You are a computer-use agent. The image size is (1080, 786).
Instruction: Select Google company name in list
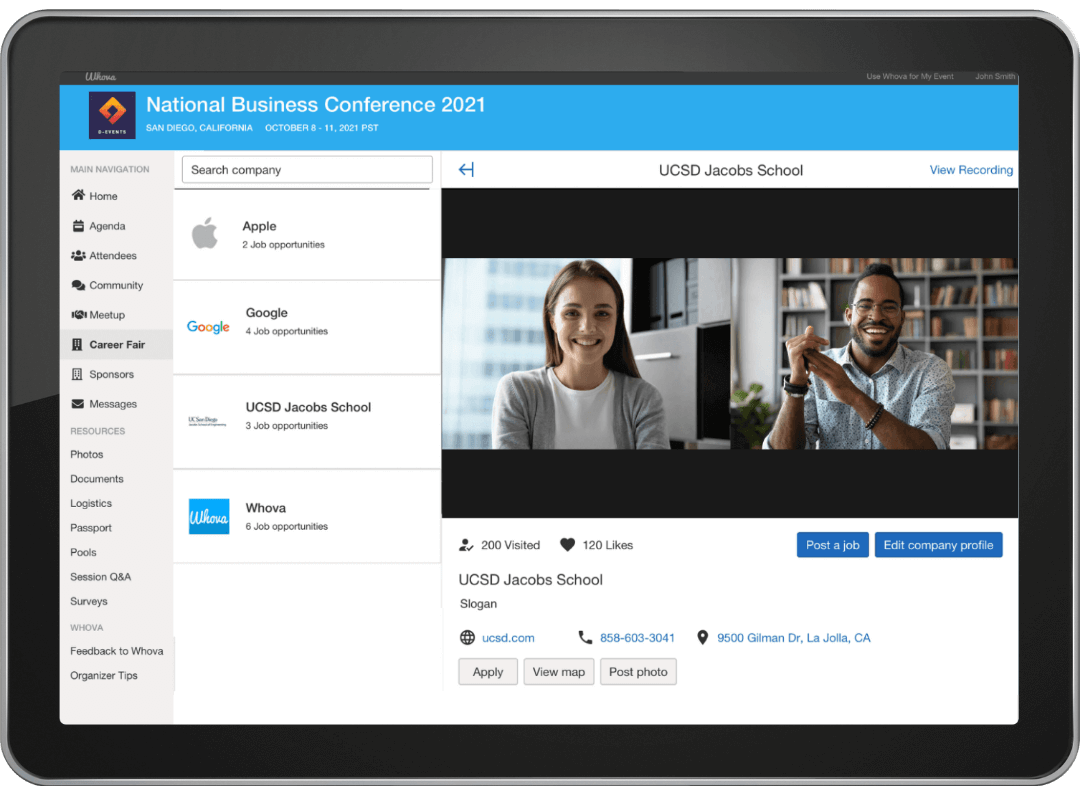(x=267, y=312)
